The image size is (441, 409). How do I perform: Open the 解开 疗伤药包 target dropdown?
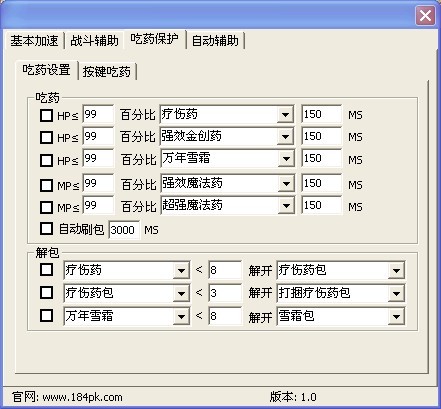[x=396, y=270]
